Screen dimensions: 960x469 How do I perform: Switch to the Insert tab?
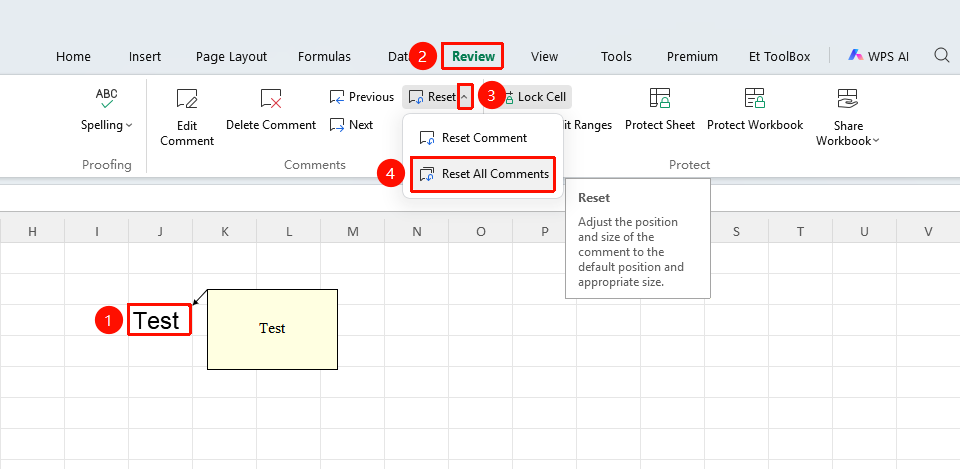[x=145, y=57]
